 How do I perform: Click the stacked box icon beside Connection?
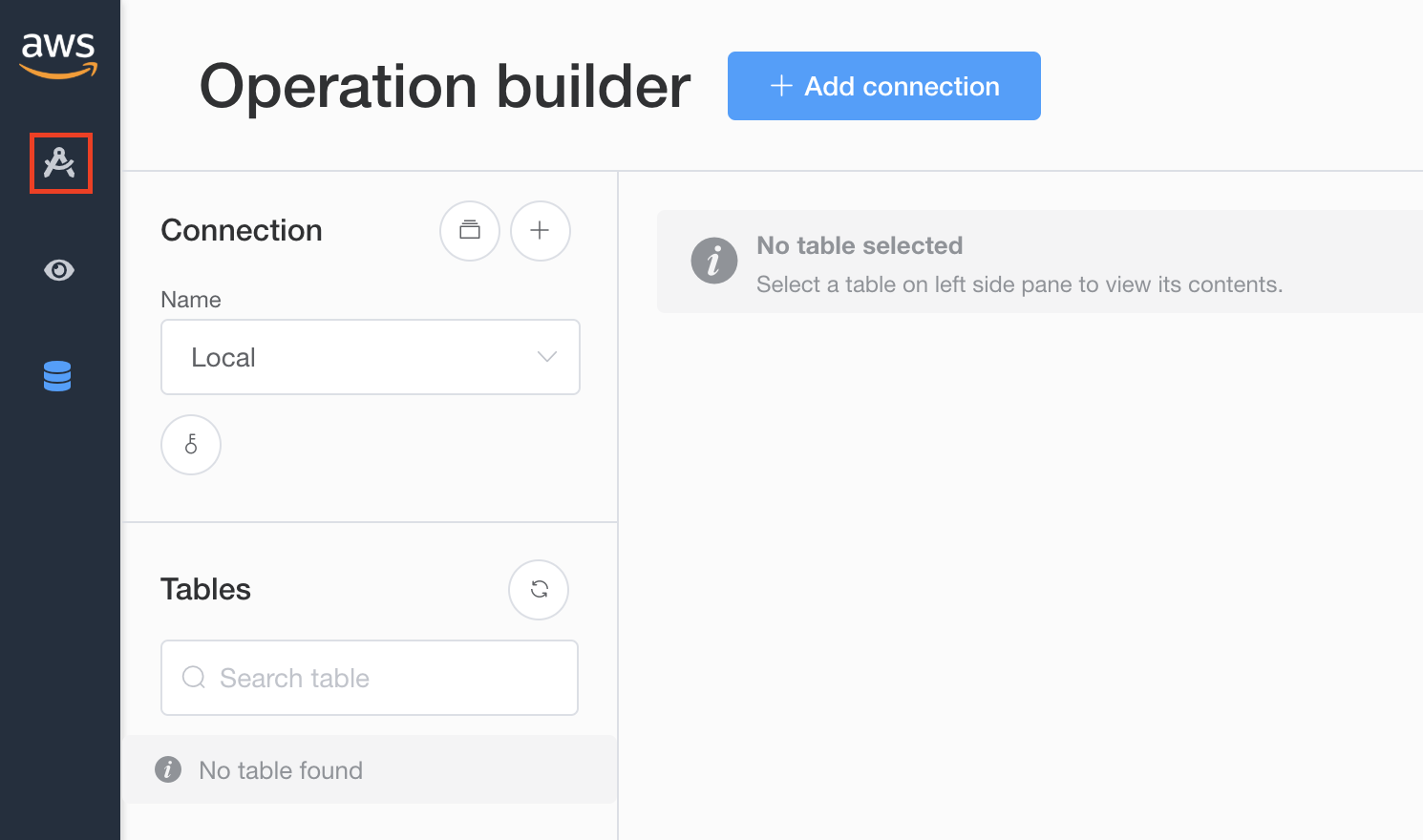[470, 230]
